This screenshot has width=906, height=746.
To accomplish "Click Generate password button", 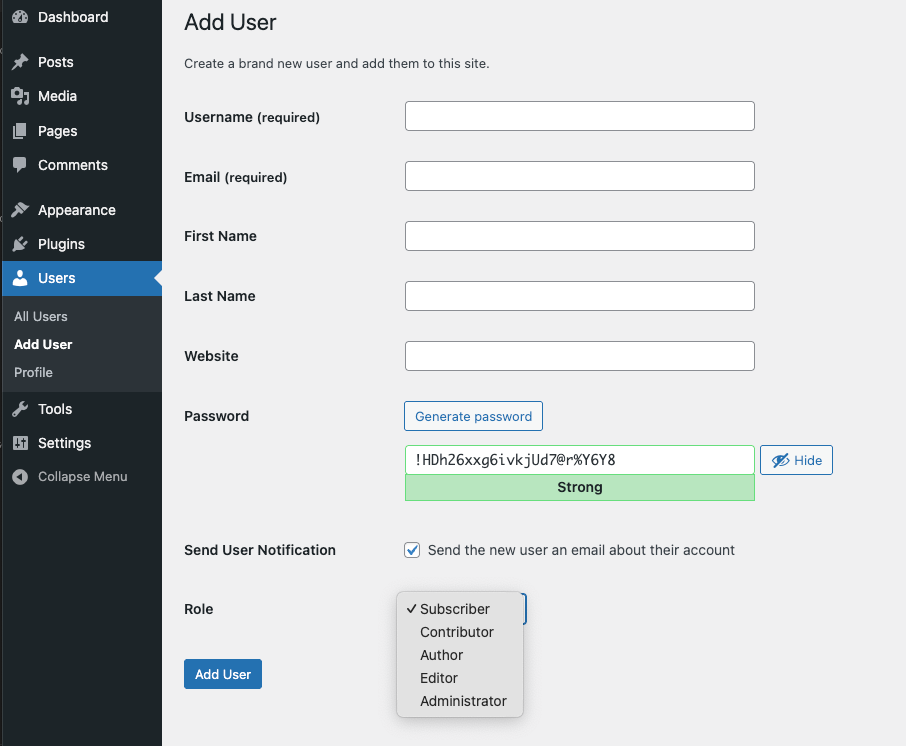I will (473, 416).
